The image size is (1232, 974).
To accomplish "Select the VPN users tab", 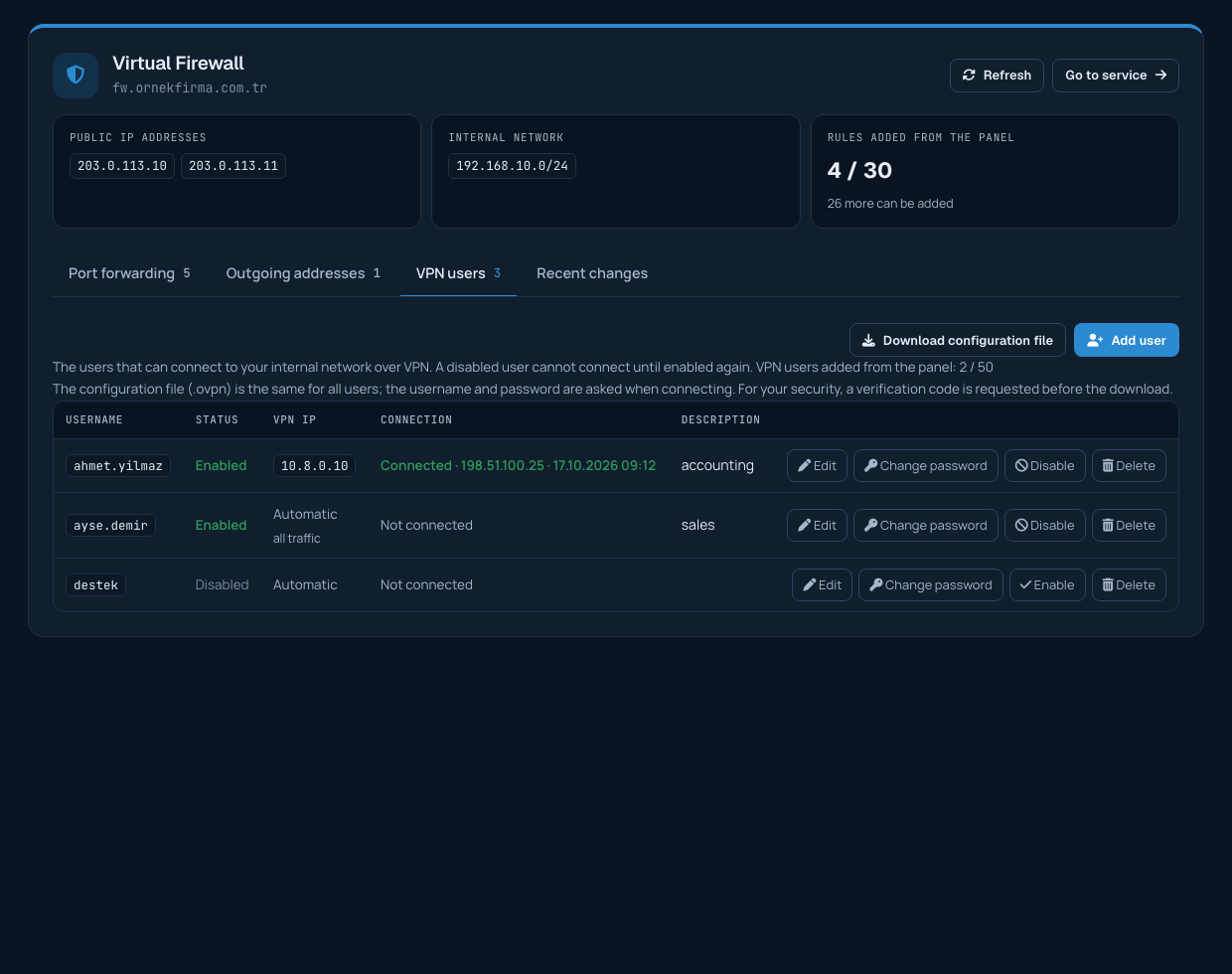I will click(x=458, y=273).
